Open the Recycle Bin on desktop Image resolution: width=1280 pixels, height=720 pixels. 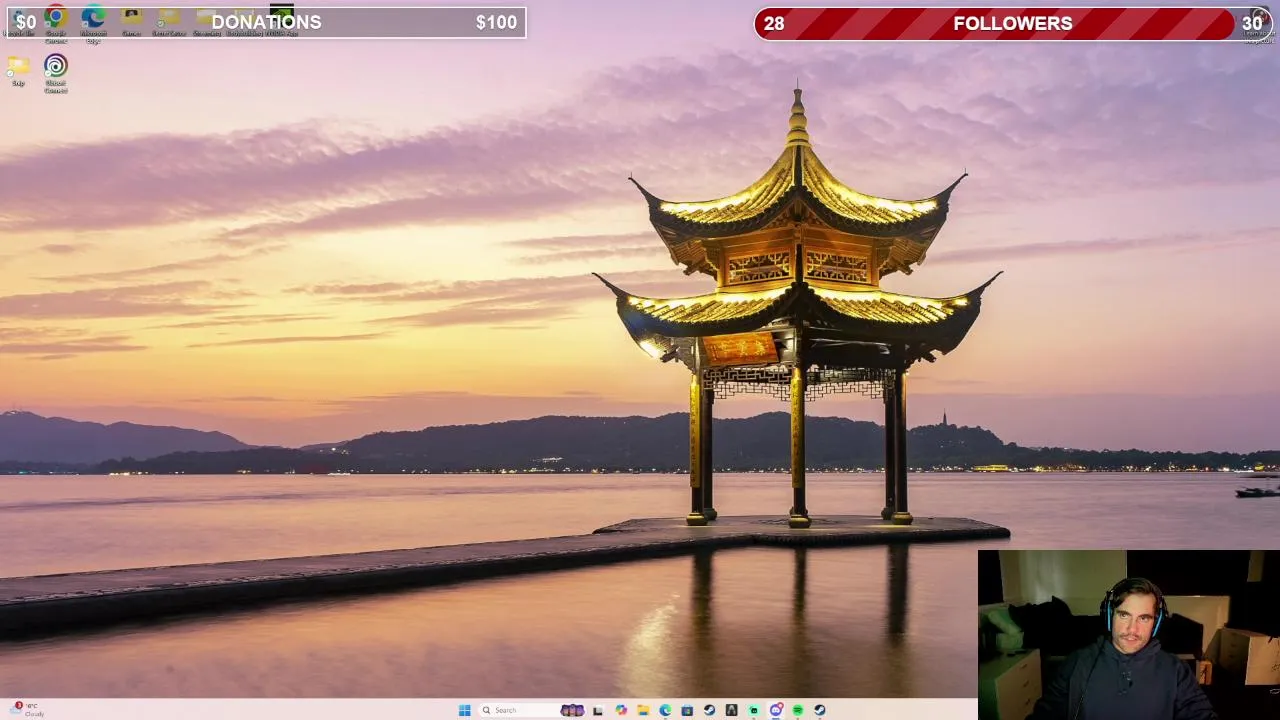coord(18,21)
